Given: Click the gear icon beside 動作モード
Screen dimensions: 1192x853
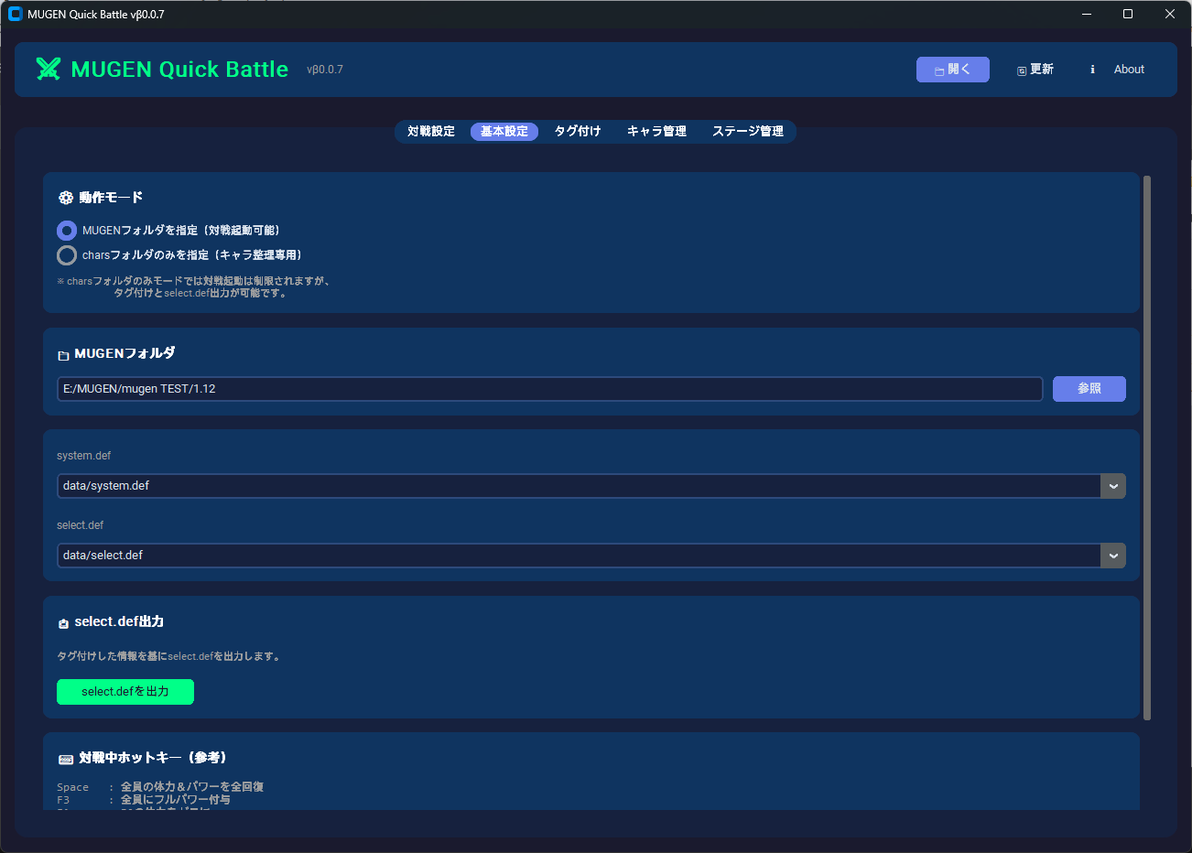Looking at the screenshot, I should (65, 198).
